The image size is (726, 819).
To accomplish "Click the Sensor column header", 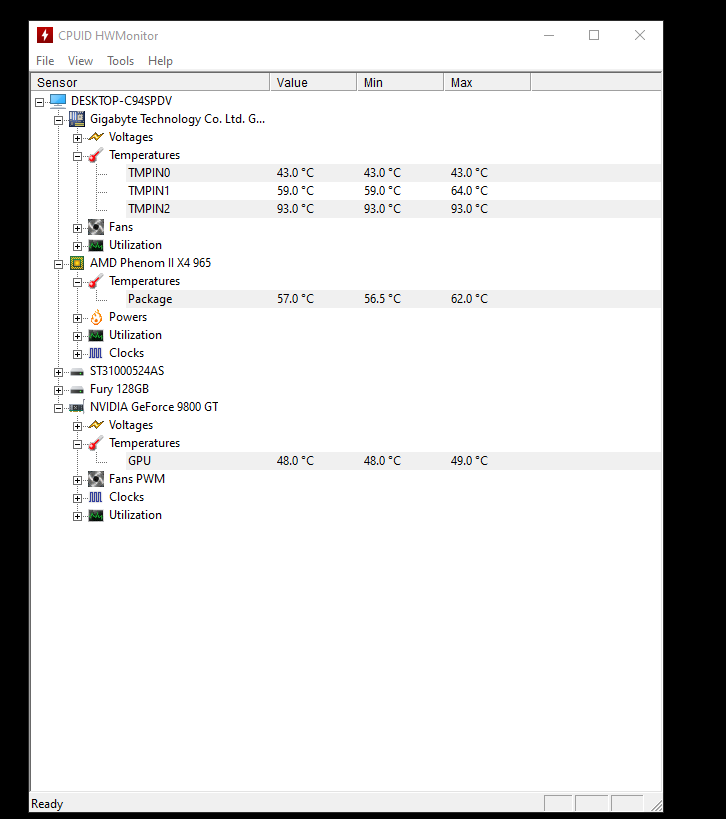I will pos(150,83).
